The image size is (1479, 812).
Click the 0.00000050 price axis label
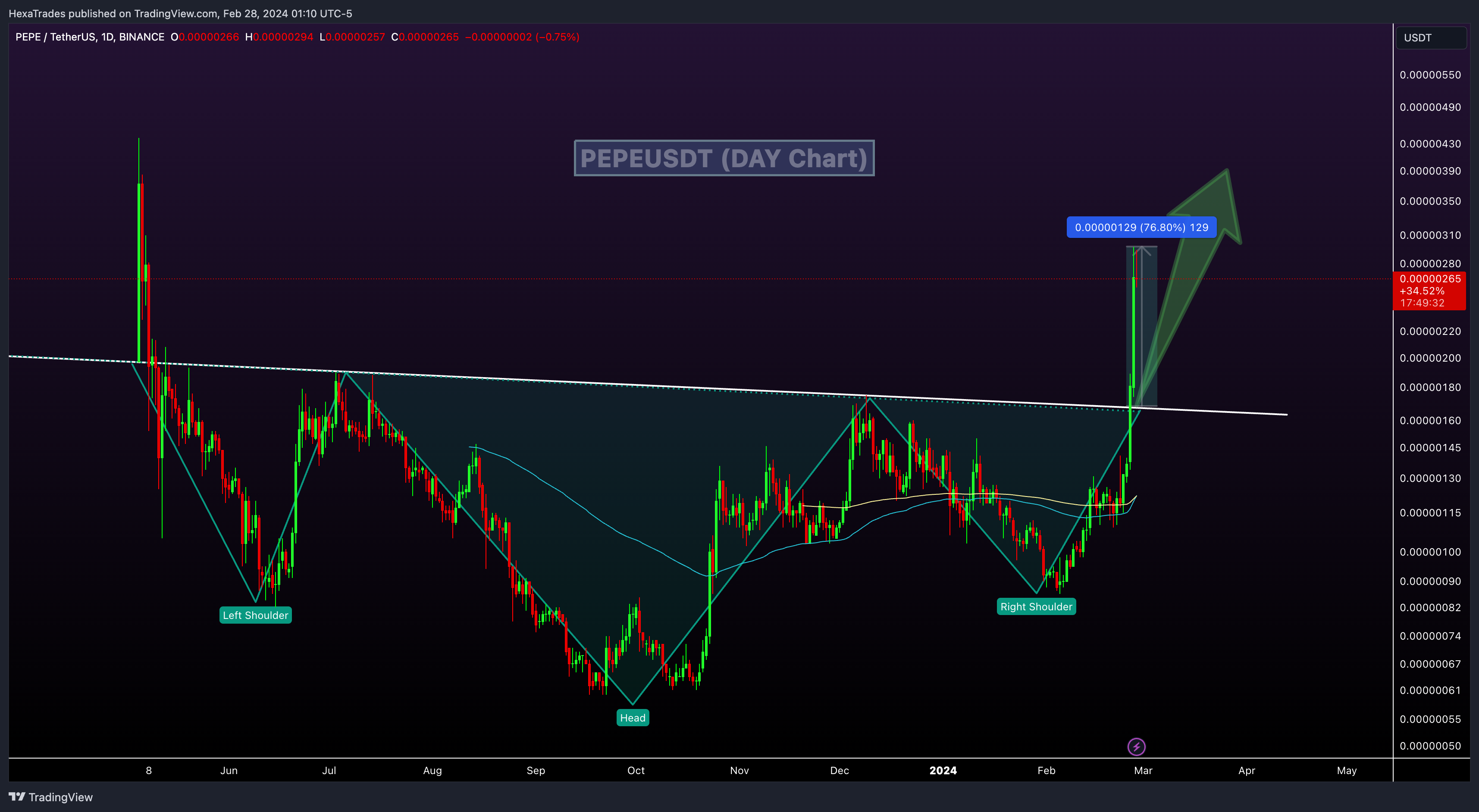(1430, 746)
